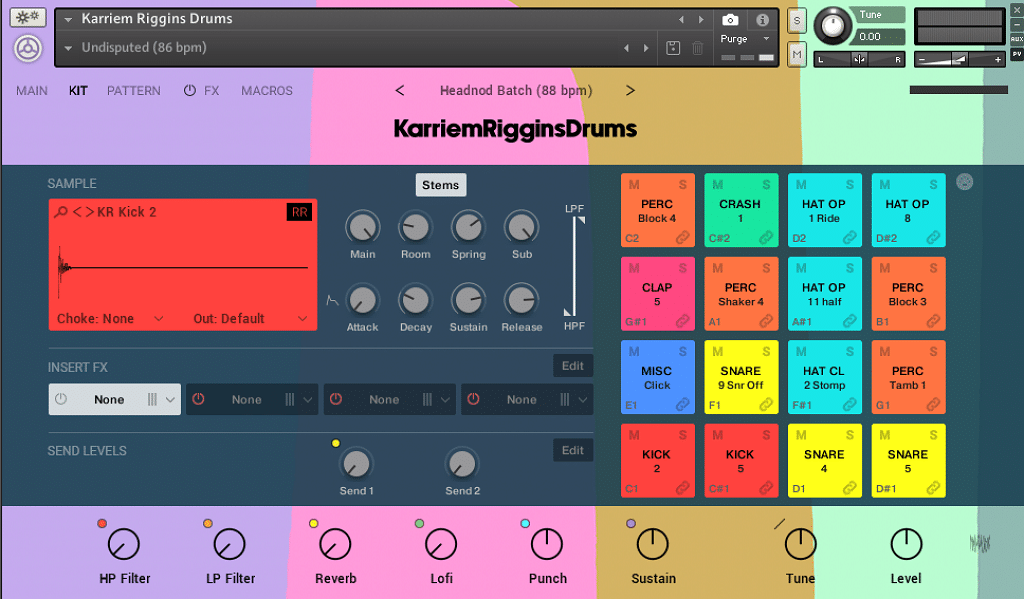Image resolution: width=1024 pixels, height=599 pixels.
Task: Click Edit in the Send Levels section
Action: [x=573, y=450]
